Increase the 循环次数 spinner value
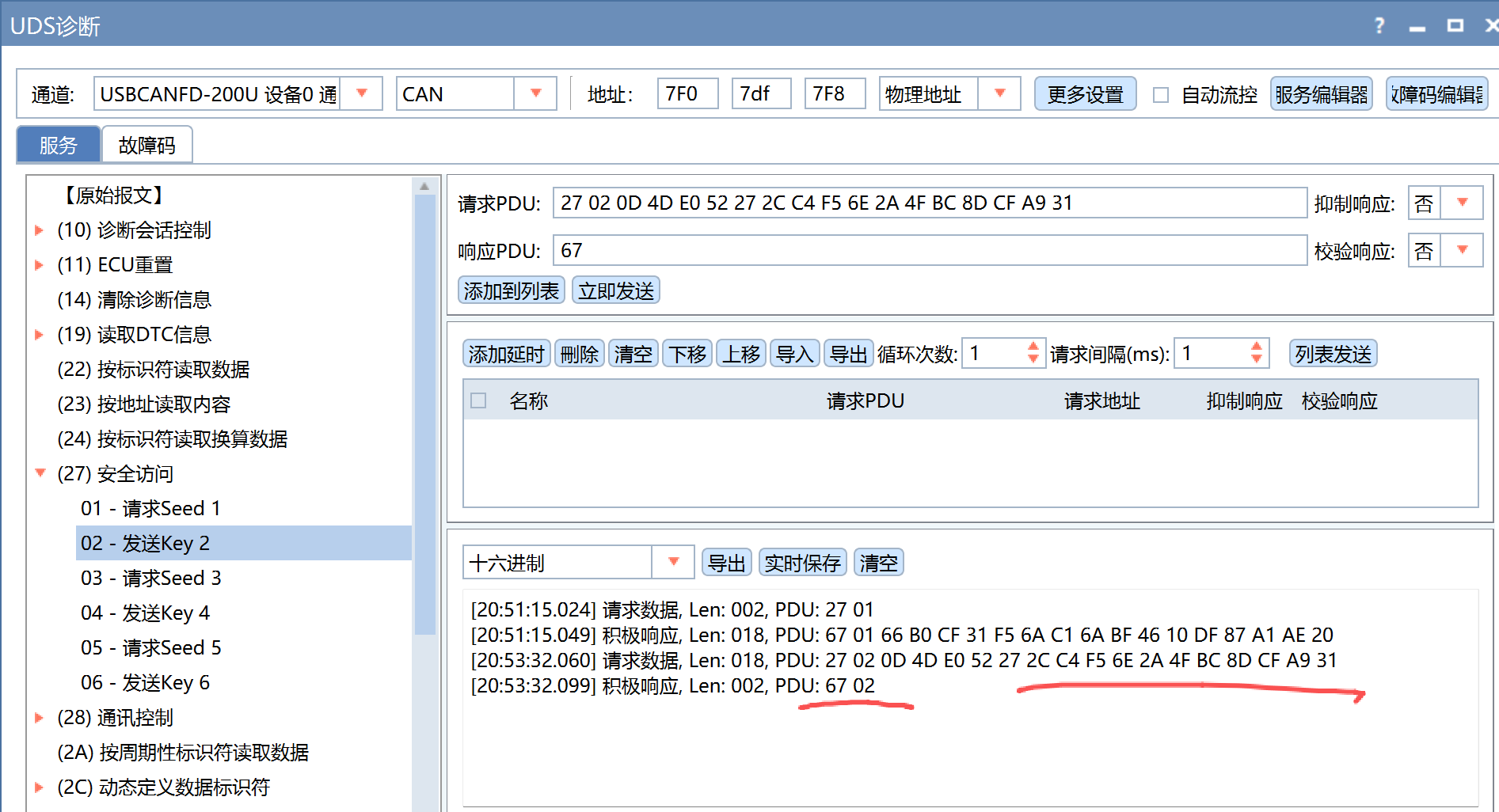The height and width of the screenshot is (812, 1499). (x=1033, y=346)
